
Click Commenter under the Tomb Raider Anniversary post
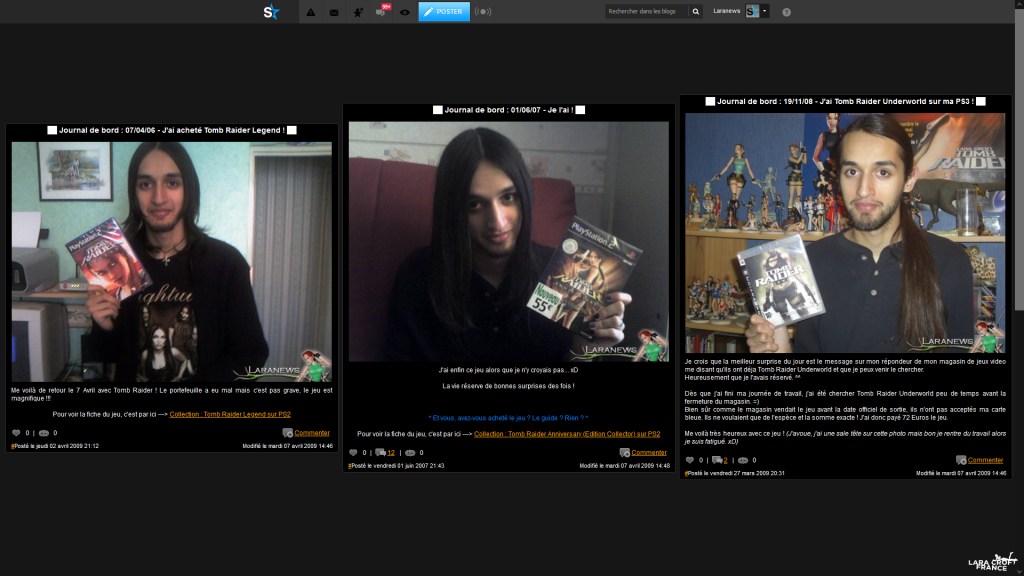(648, 452)
